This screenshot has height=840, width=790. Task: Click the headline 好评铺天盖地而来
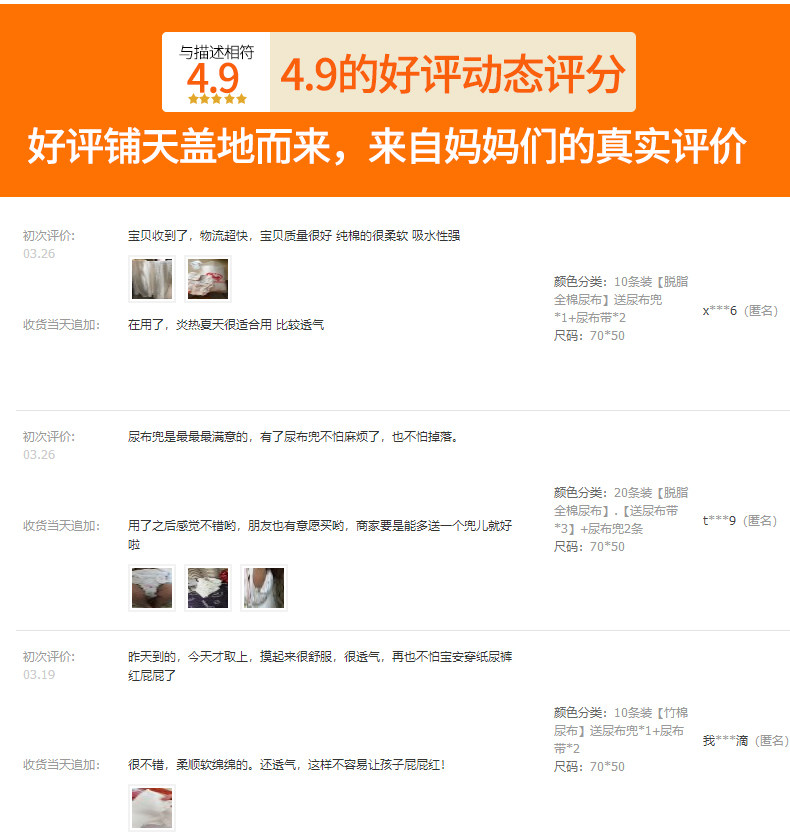tap(178, 146)
